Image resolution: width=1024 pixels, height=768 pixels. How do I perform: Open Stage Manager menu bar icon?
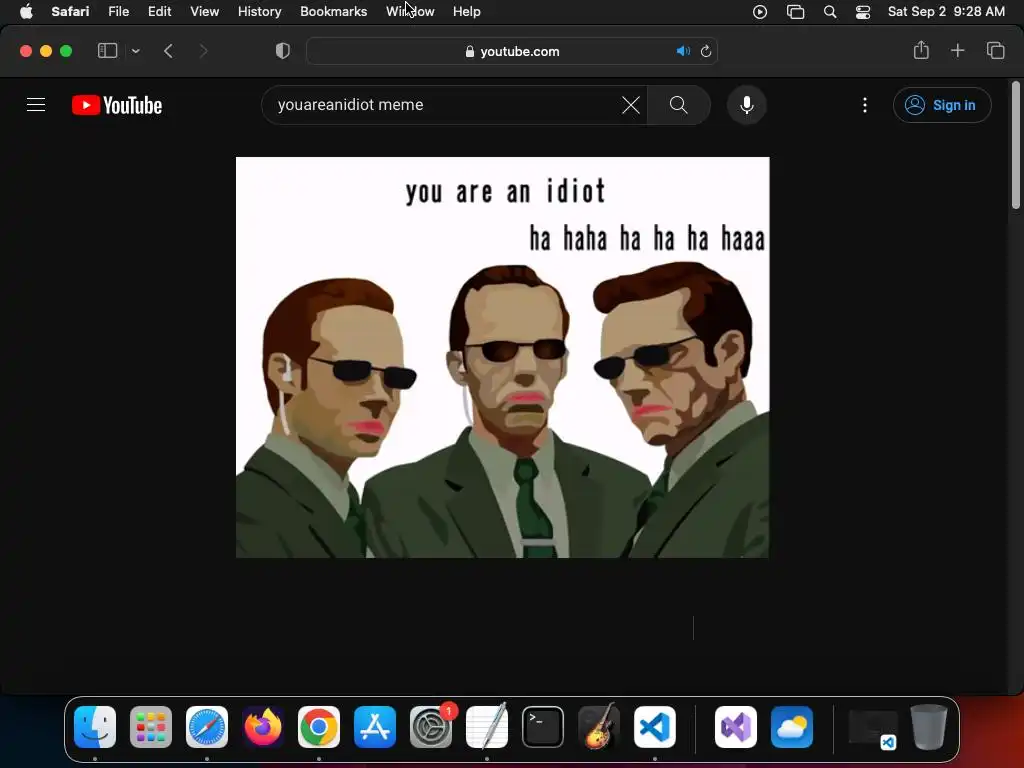click(x=795, y=12)
